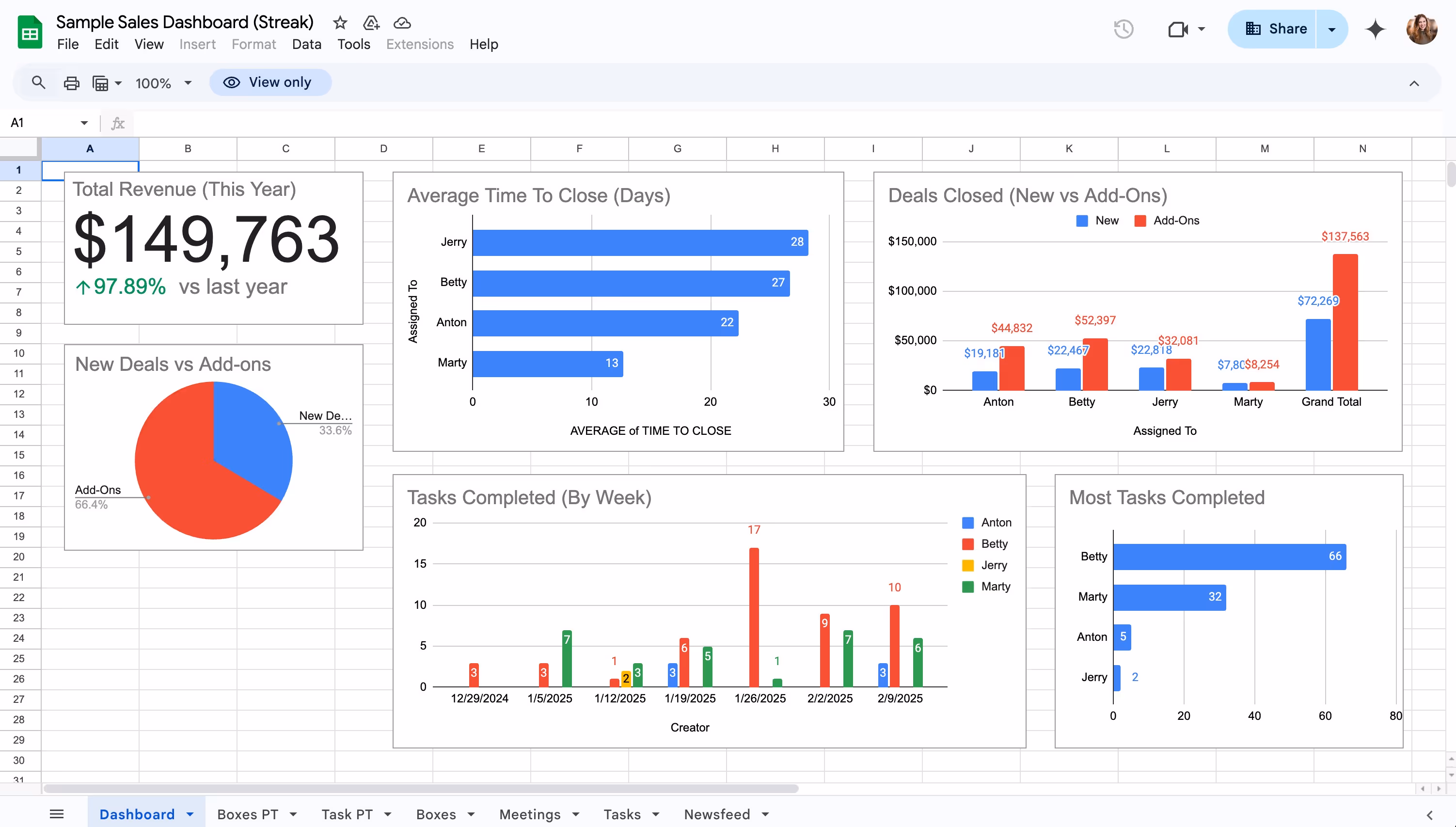Click the horizontal scrollbar thumb

(x=420, y=788)
